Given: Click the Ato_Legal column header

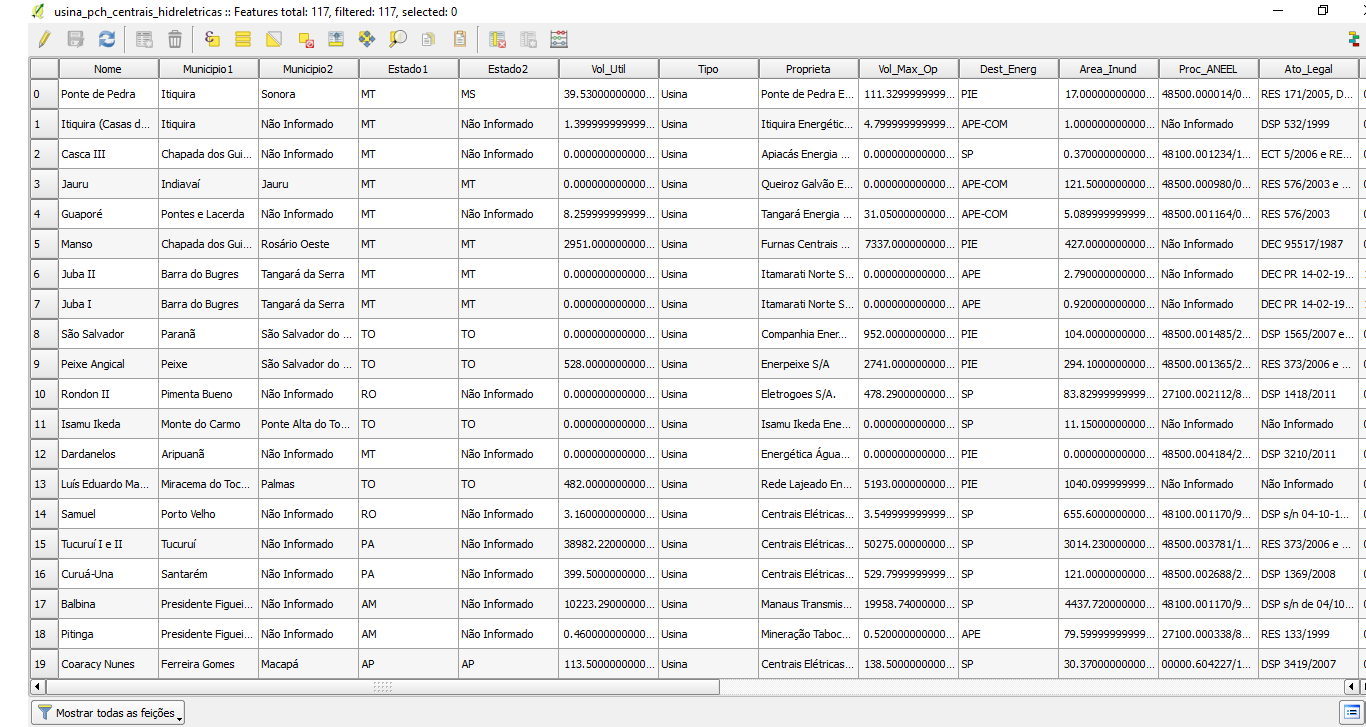Looking at the screenshot, I should [1308, 69].
